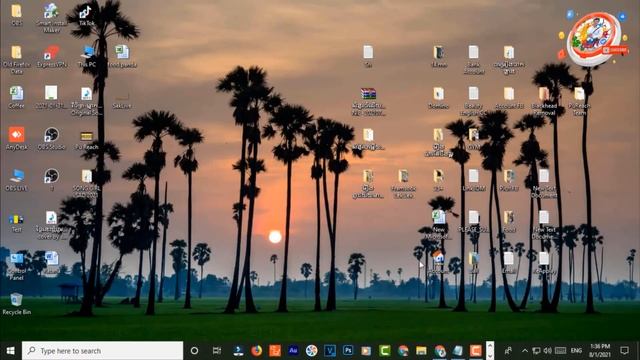Open the People icon on the taskbar
Image resolution: width=640 pixels, height=360 pixels.
508,351
